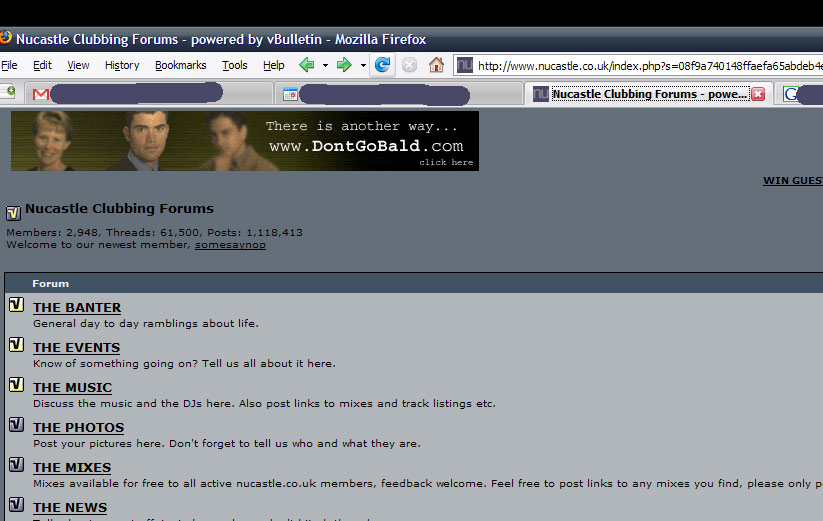Go to the Home page icon
This screenshot has width=823, height=521.
[436, 65]
